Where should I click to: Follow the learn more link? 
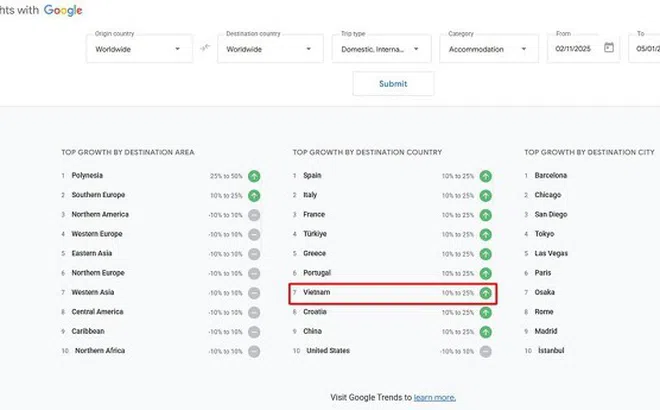(435, 397)
